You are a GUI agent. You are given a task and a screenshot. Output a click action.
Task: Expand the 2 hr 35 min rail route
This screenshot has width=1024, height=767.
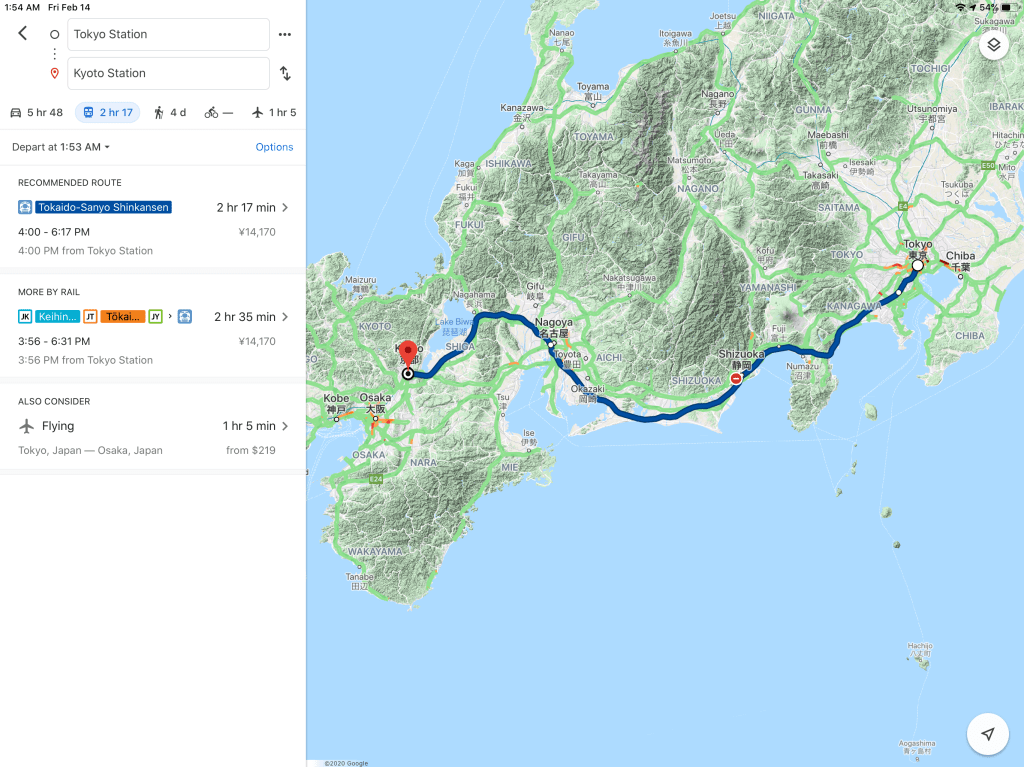[x=285, y=317]
